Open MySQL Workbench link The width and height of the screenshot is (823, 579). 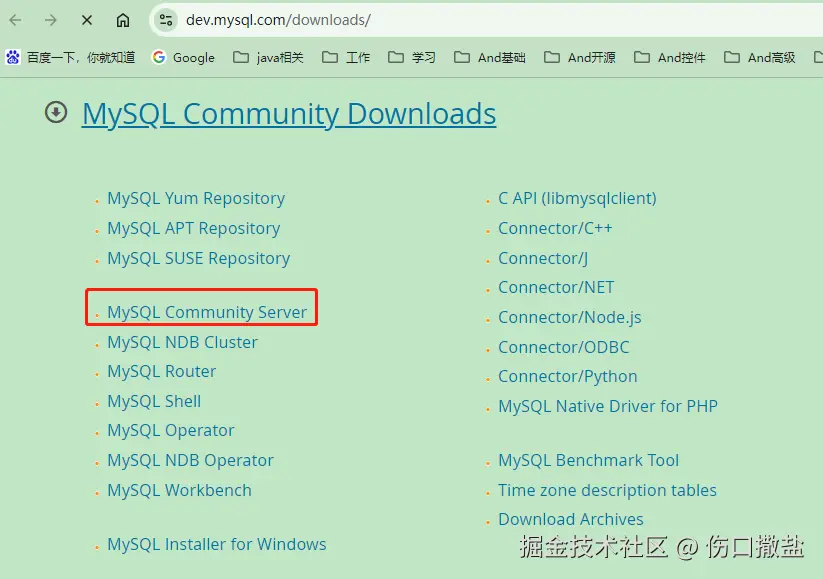(180, 490)
